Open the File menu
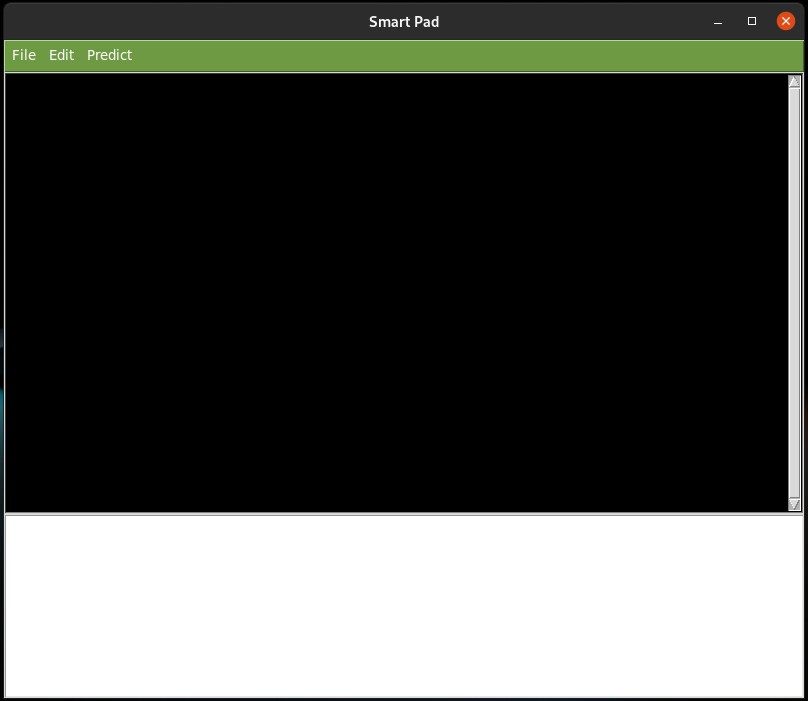 (24, 55)
